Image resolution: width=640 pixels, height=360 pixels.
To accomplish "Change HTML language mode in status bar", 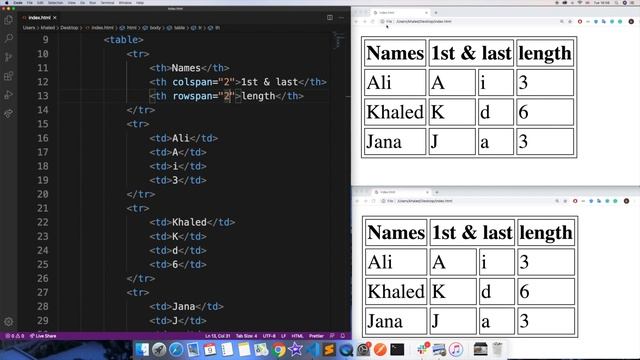I will click(298, 336).
